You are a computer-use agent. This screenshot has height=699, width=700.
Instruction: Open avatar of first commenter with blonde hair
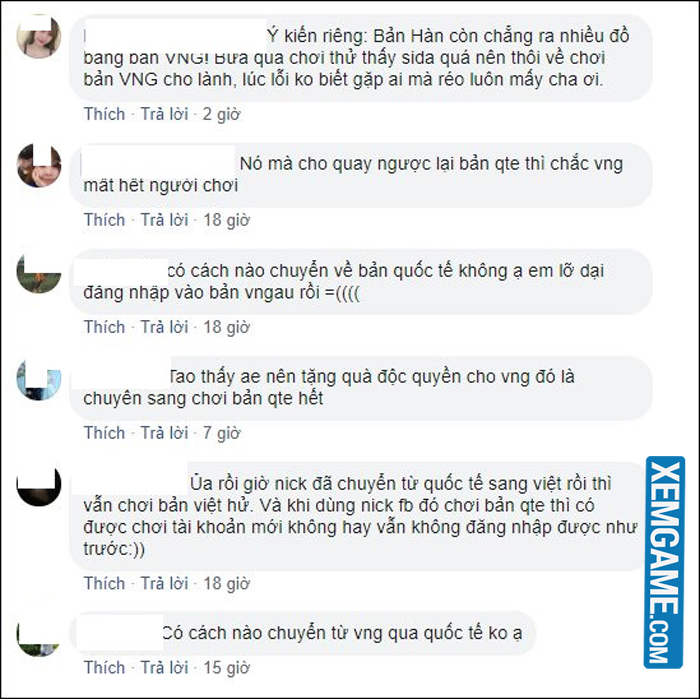pos(39,37)
